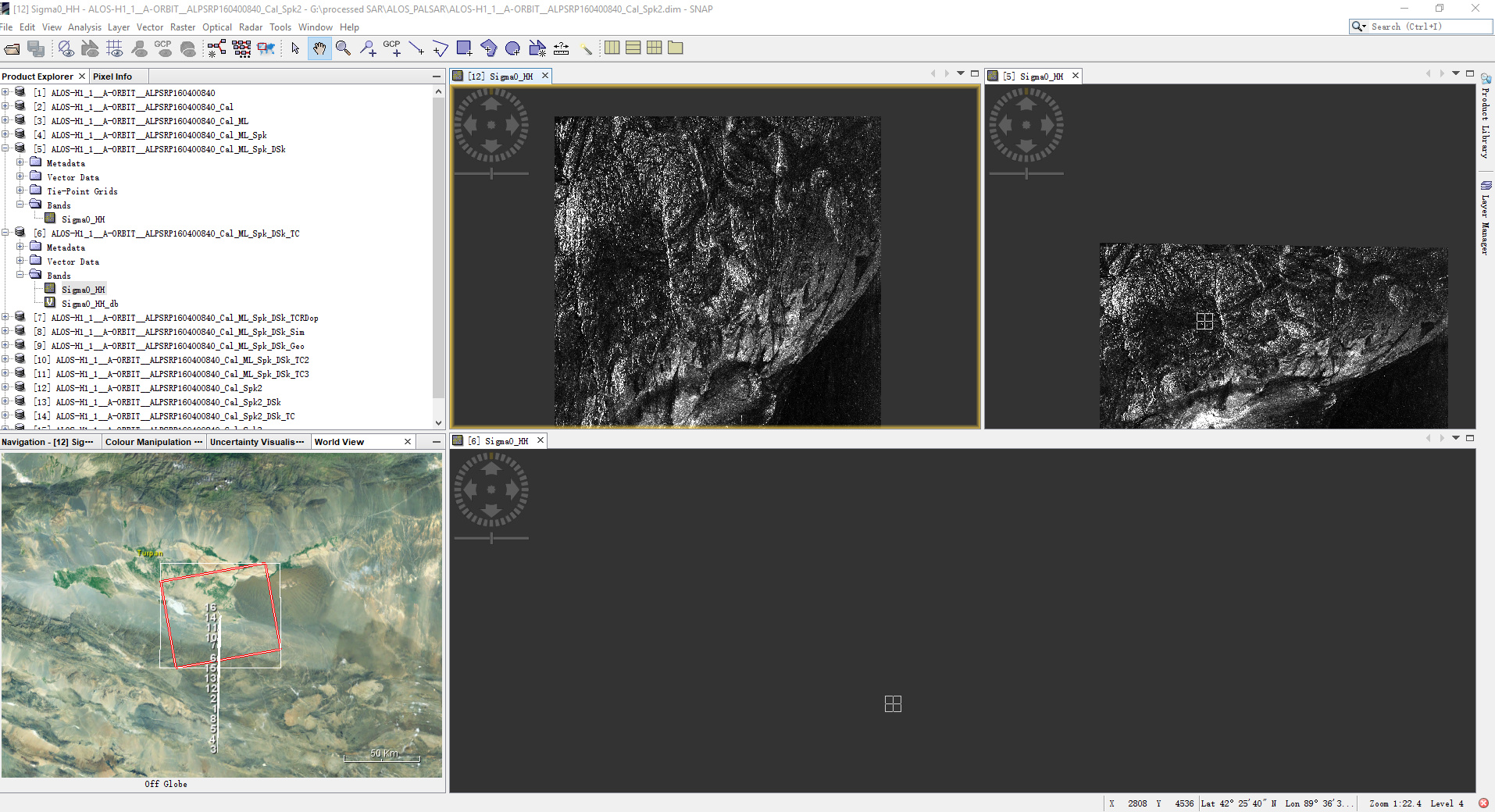Expand product [1] ALPSRP160400840 node
The height and width of the screenshot is (812, 1495).
click(x=5, y=92)
